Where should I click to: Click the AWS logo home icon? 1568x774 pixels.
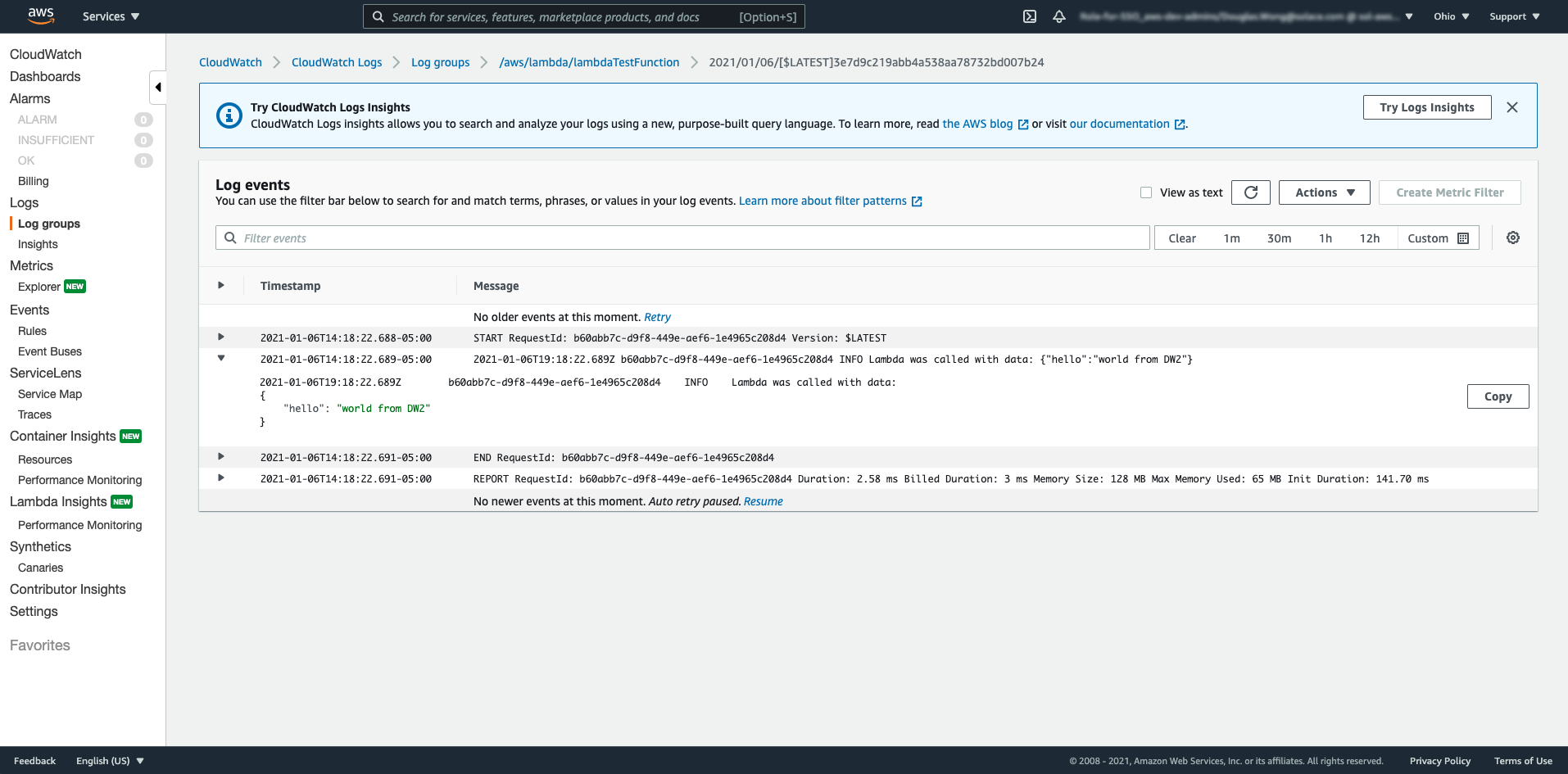tap(40, 16)
